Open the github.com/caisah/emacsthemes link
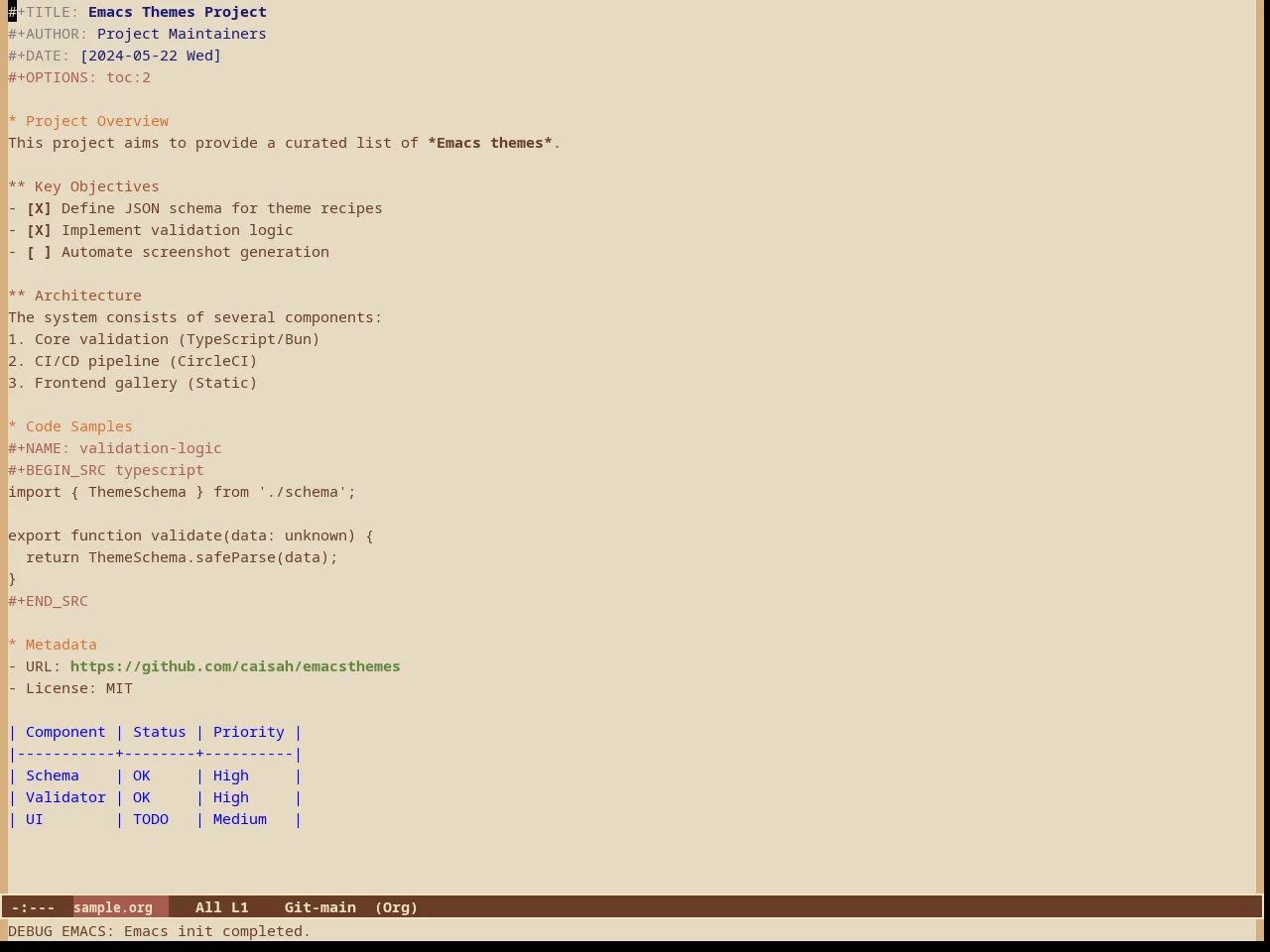Image resolution: width=1270 pixels, height=952 pixels. [235, 666]
